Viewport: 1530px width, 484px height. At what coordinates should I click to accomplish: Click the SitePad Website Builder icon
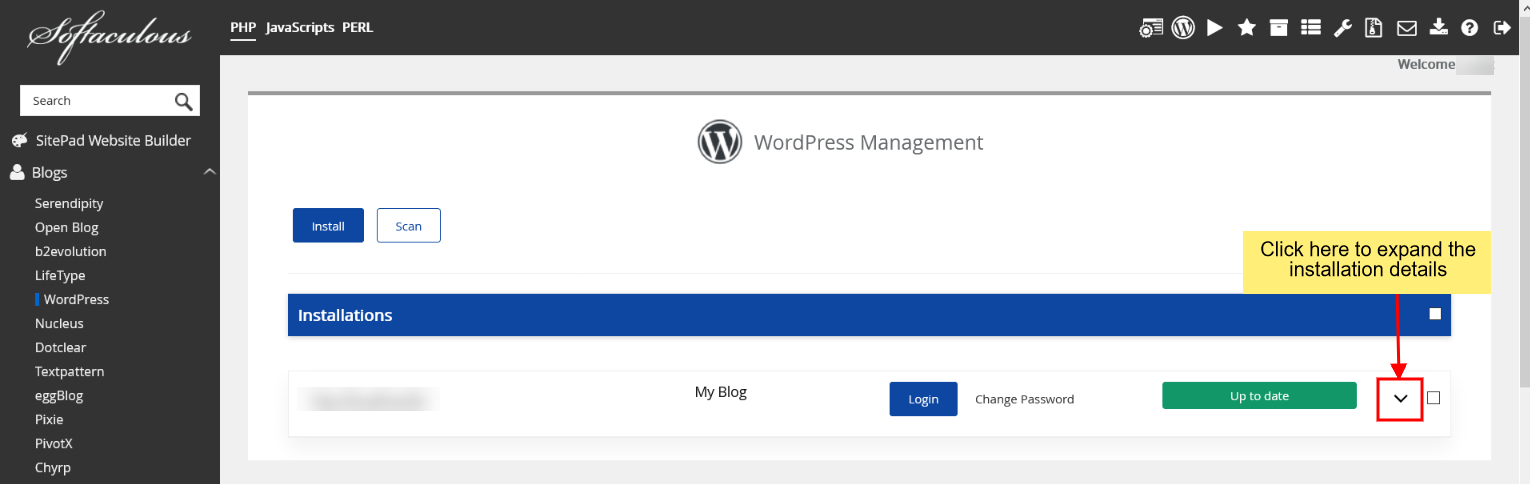[x=19, y=141]
